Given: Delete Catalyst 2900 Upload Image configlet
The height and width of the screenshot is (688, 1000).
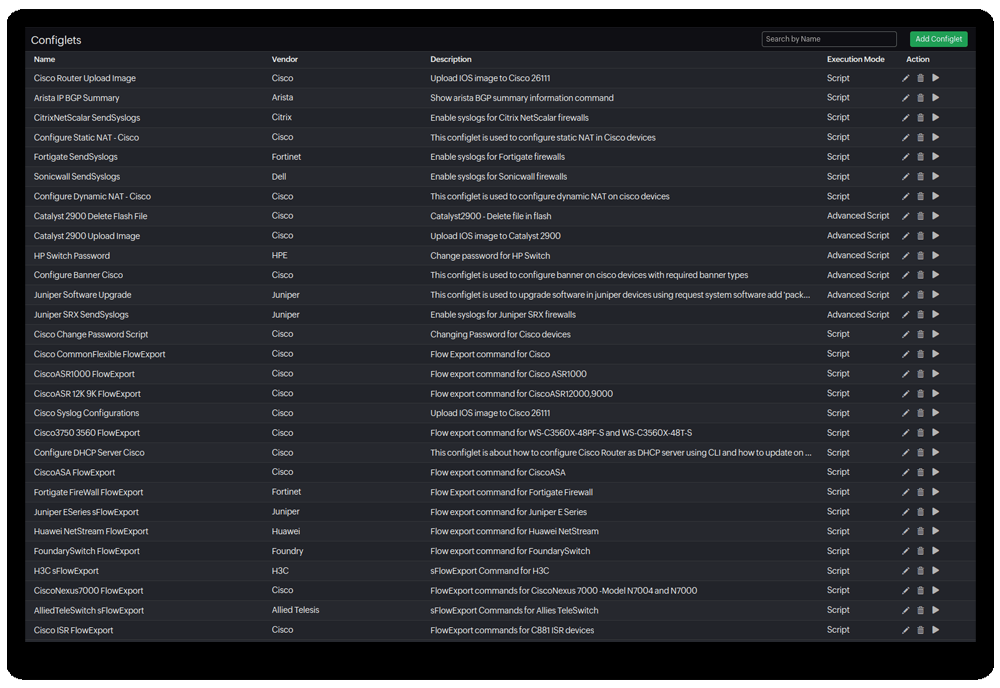Looking at the screenshot, I should (x=920, y=236).
